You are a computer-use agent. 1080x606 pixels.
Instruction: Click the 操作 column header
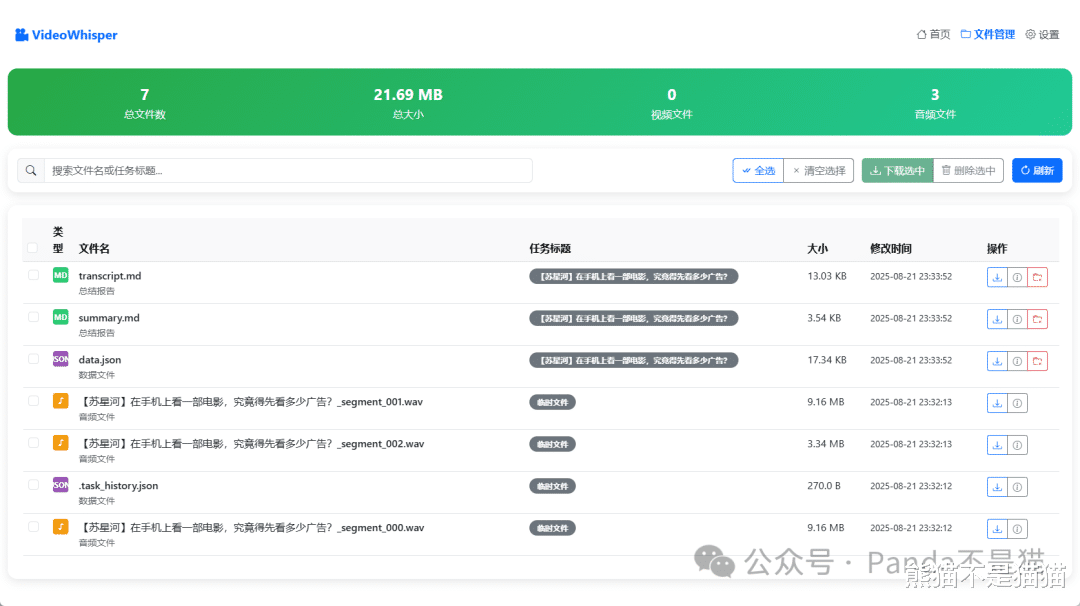[997, 249]
